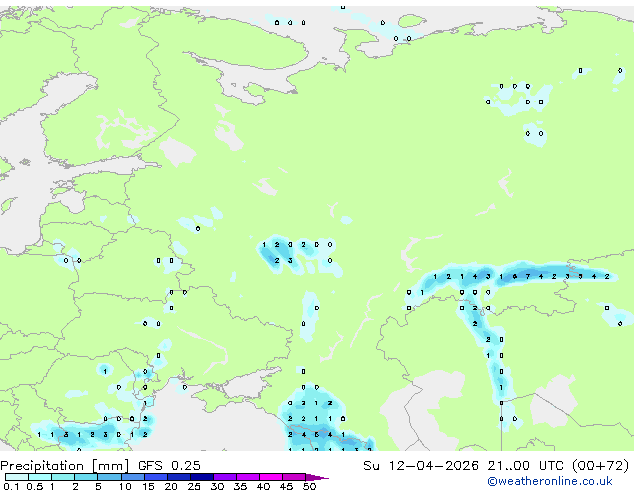
Task: Pick the 10–15 mm legend color box
Action: coord(132,477)
